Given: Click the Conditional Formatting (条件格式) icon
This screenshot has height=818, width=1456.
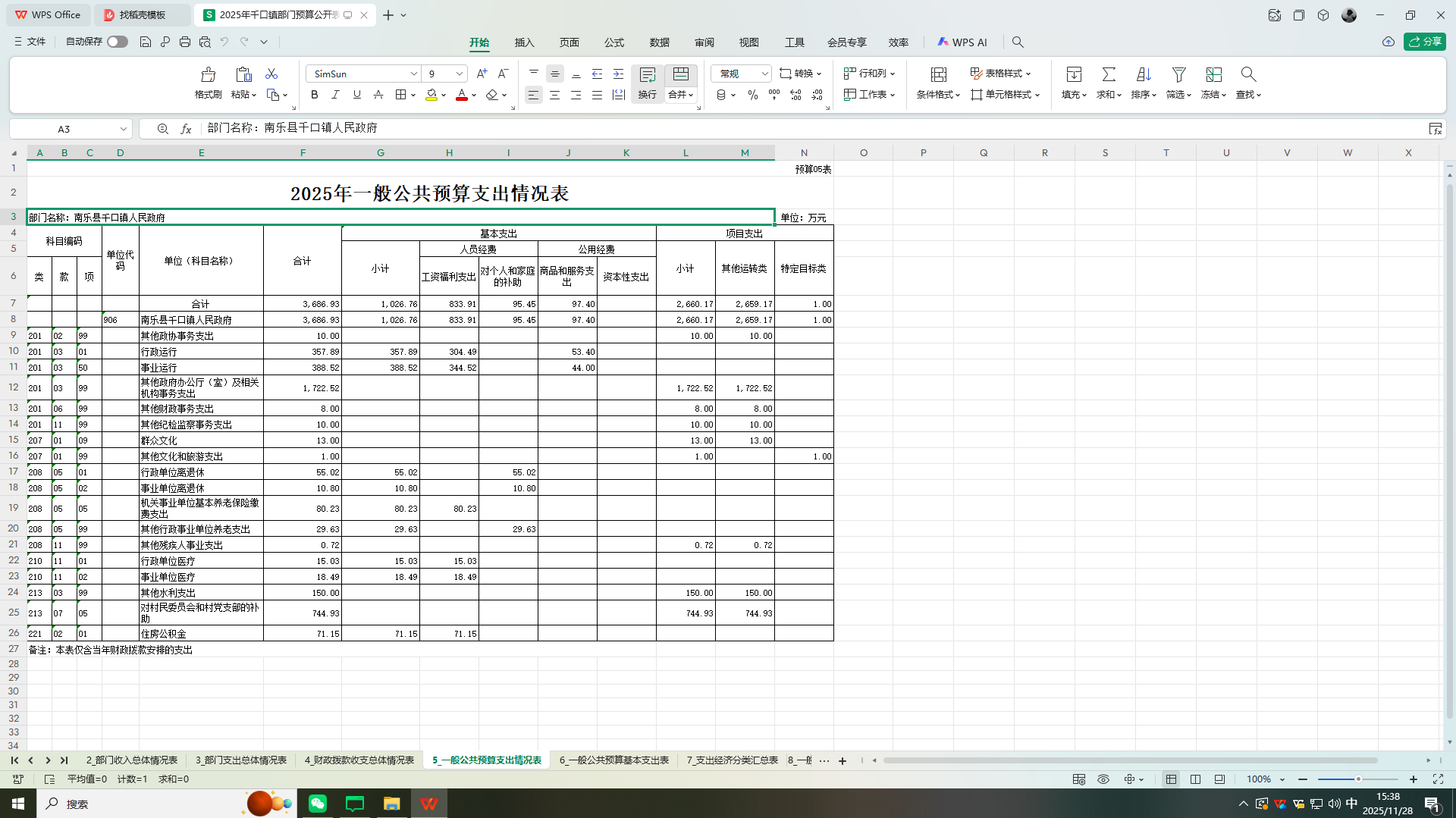Looking at the screenshot, I should point(938,82).
